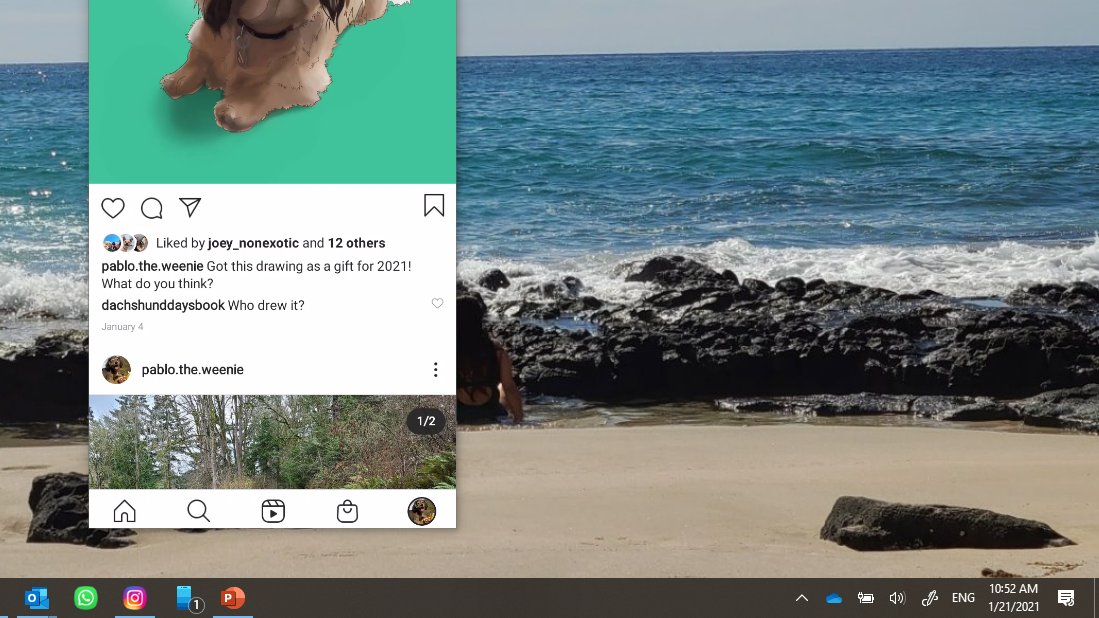
Task: Open the volume speaker tray icon
Action: pyautogui.click(x=897, y=598)
